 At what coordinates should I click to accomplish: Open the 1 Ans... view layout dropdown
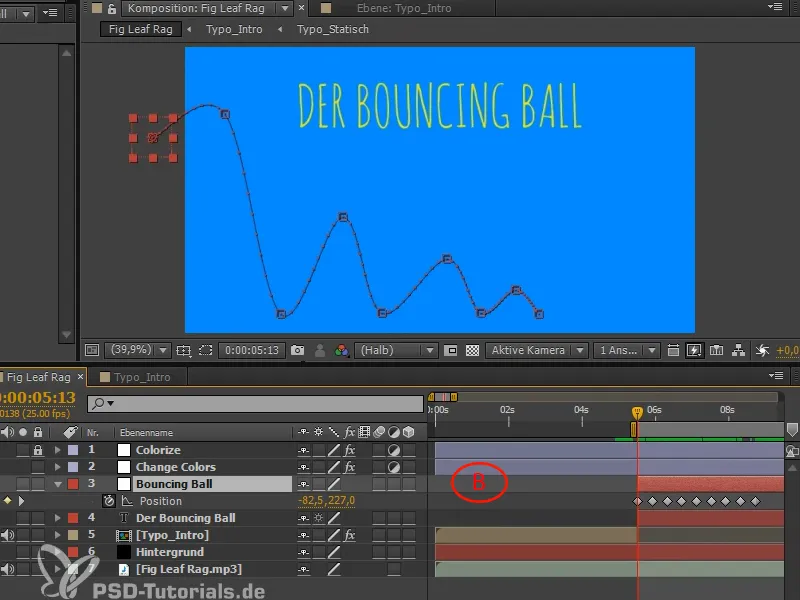click(x=626, y=350)
